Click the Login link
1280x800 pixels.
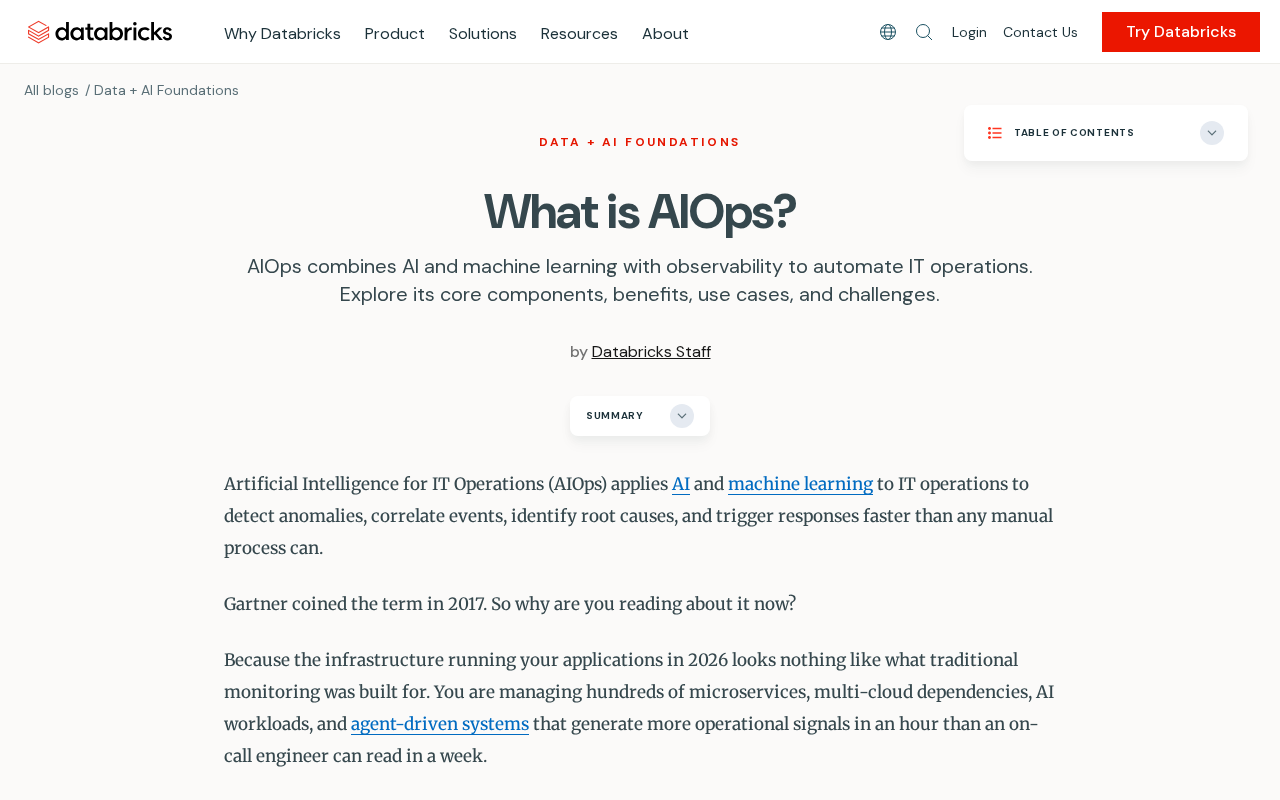[969, 32]
